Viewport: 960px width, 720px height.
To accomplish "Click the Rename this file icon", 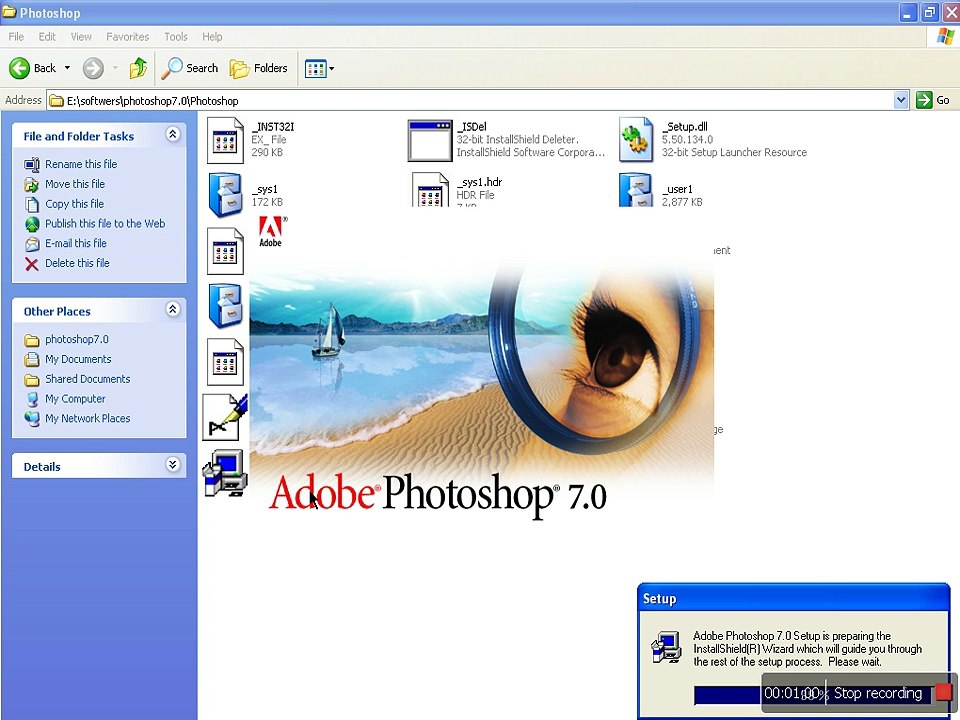I will tap(32, 164).
